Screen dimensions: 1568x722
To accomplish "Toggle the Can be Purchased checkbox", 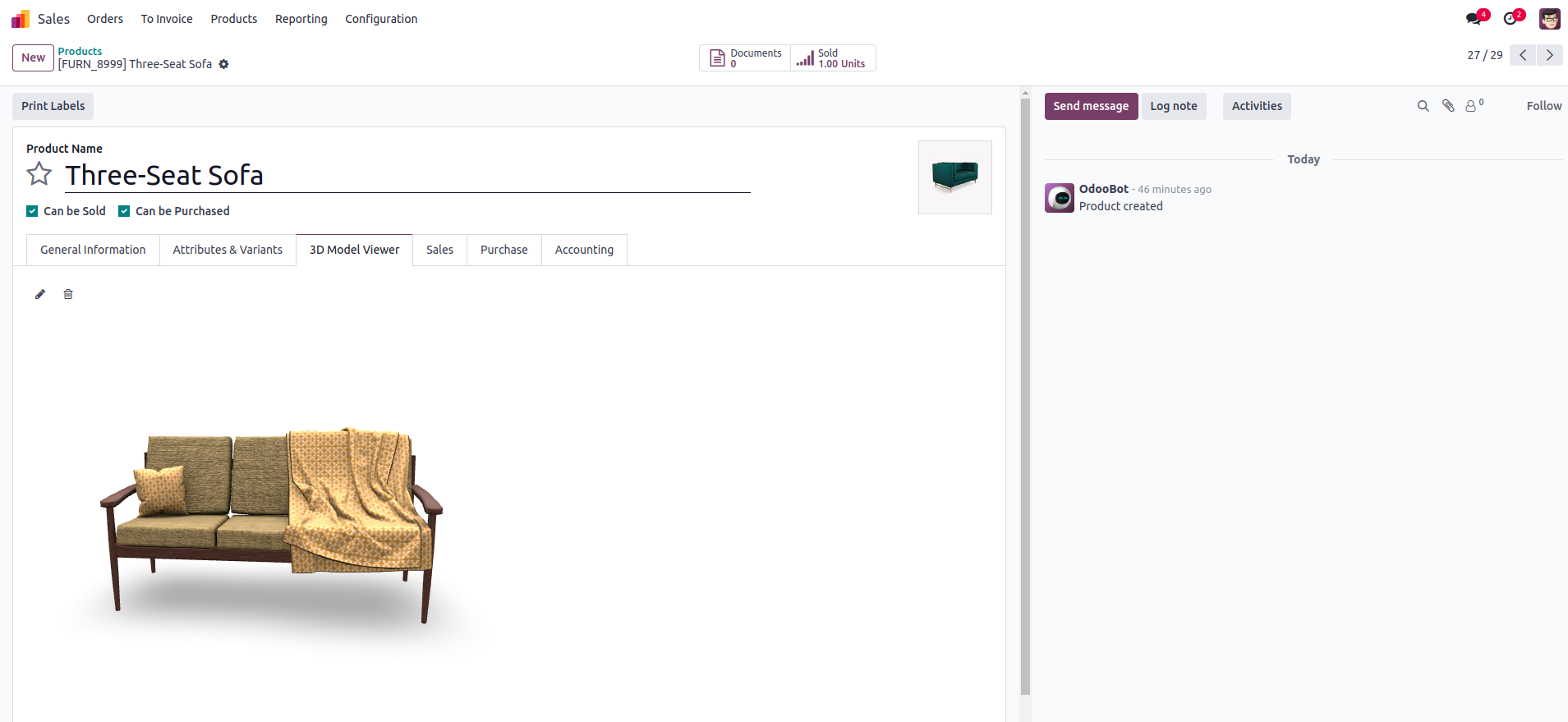I will coord(124,211).
